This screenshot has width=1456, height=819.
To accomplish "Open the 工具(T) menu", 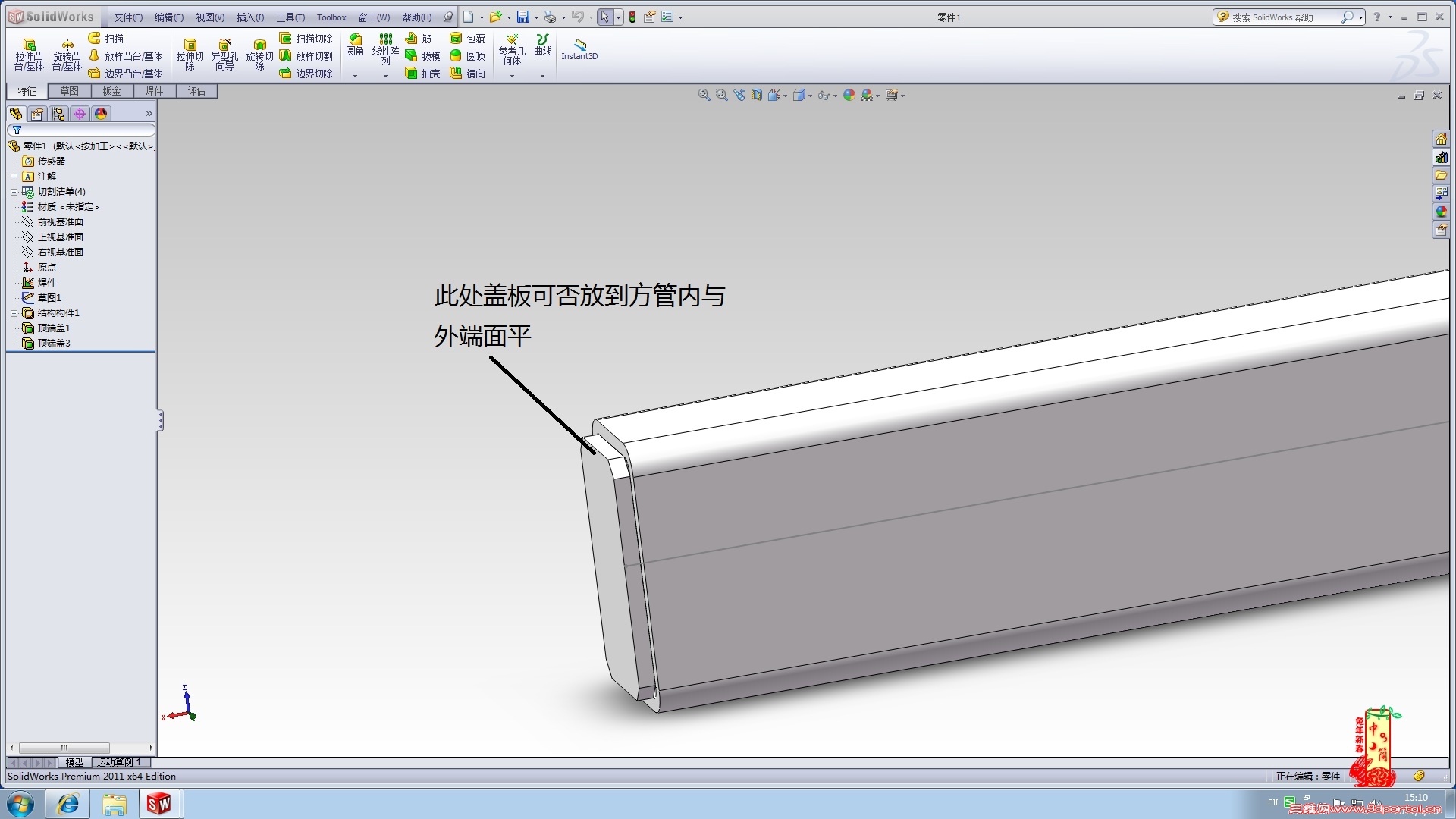I will point(290,17).
